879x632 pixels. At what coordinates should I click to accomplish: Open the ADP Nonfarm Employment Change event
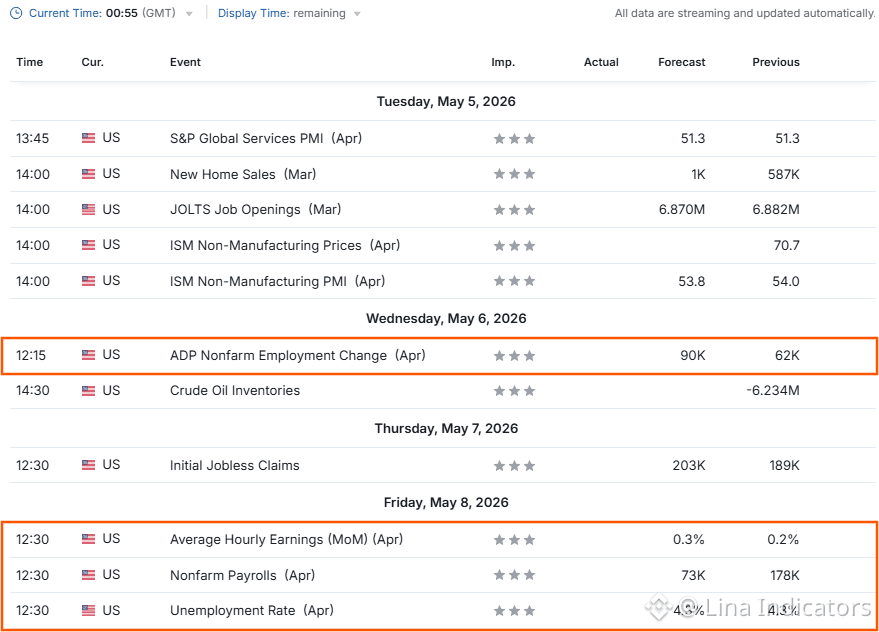[298, 356]
